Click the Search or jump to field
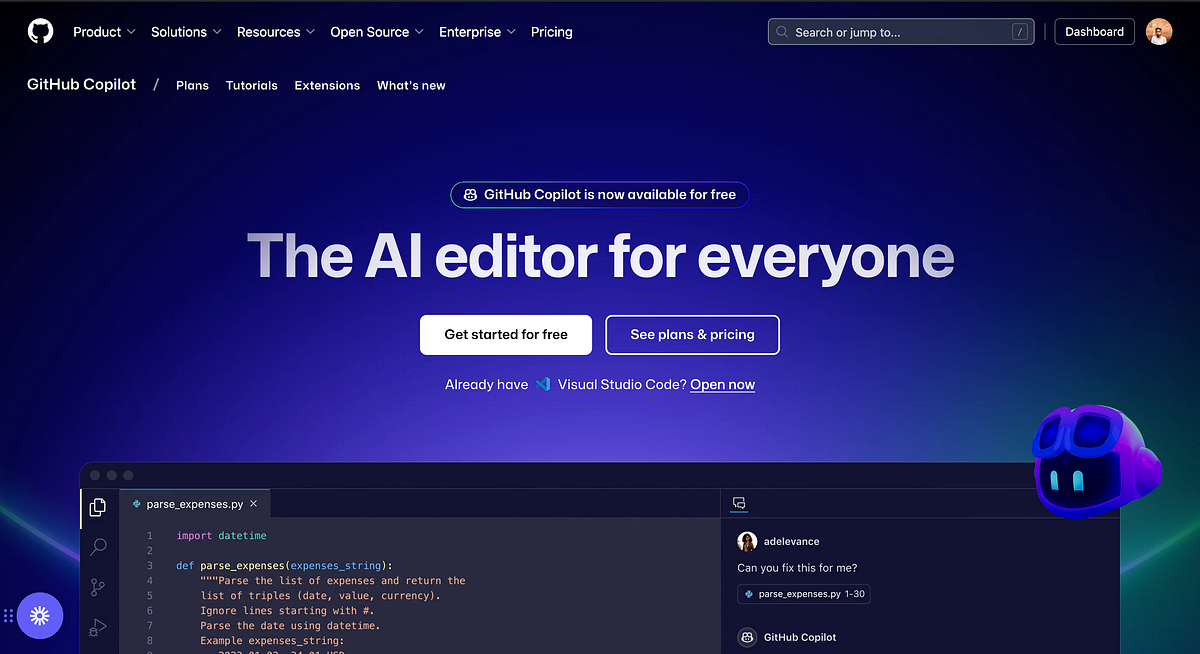 [x=901, y=32]
